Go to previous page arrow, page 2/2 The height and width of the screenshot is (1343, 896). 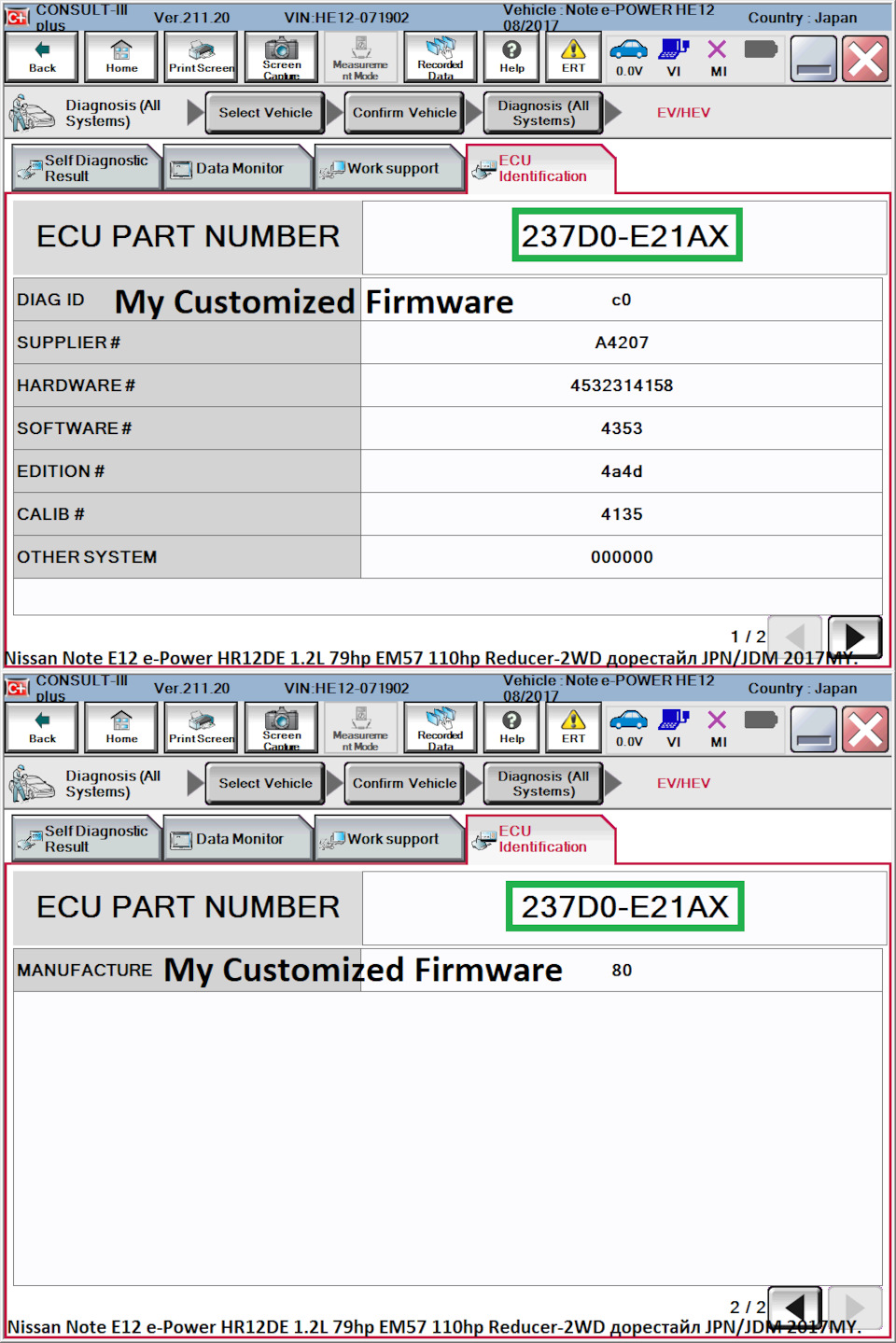click(795, 1307)
